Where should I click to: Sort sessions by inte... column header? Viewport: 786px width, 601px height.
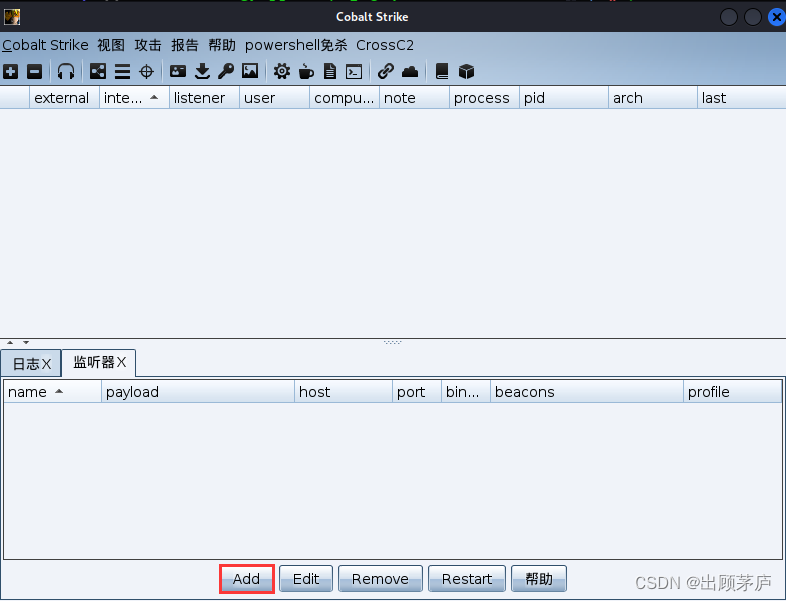click(134, 98)
